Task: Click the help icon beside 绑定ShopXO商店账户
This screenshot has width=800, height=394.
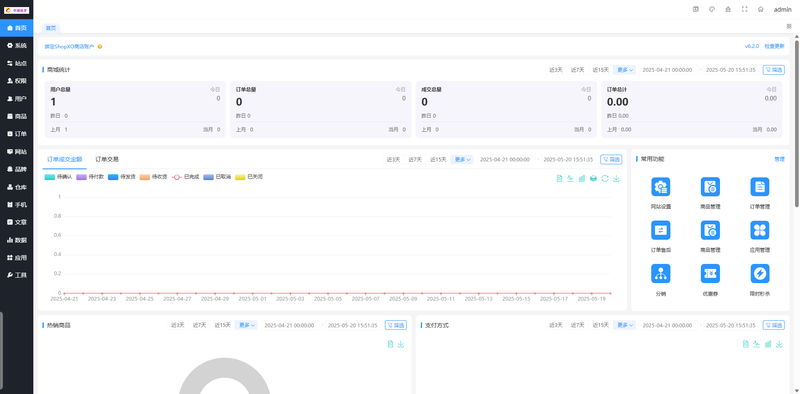Action: [x=100, y=46]
